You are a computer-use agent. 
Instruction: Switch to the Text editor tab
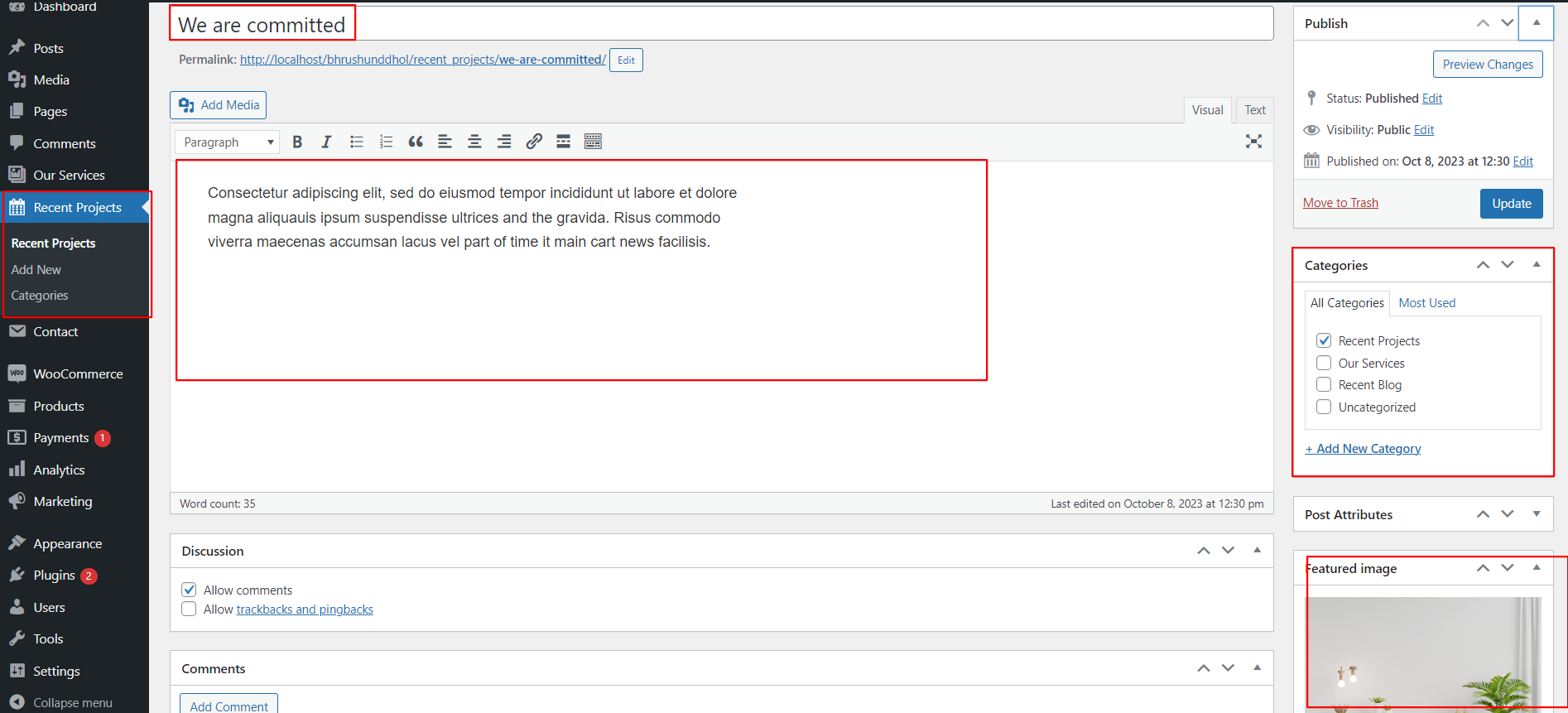click(x=1254, y=110)
